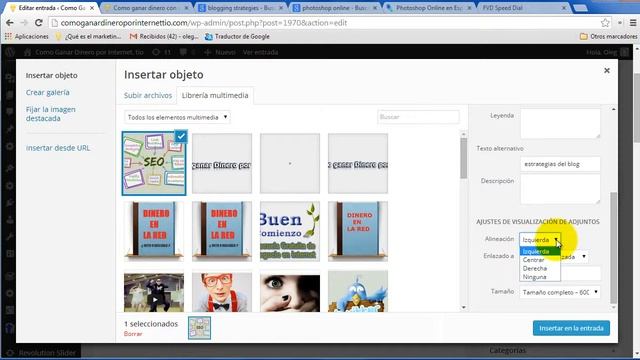
Task: Select the SEO mind map thumbnail
Action: (154, 163)
